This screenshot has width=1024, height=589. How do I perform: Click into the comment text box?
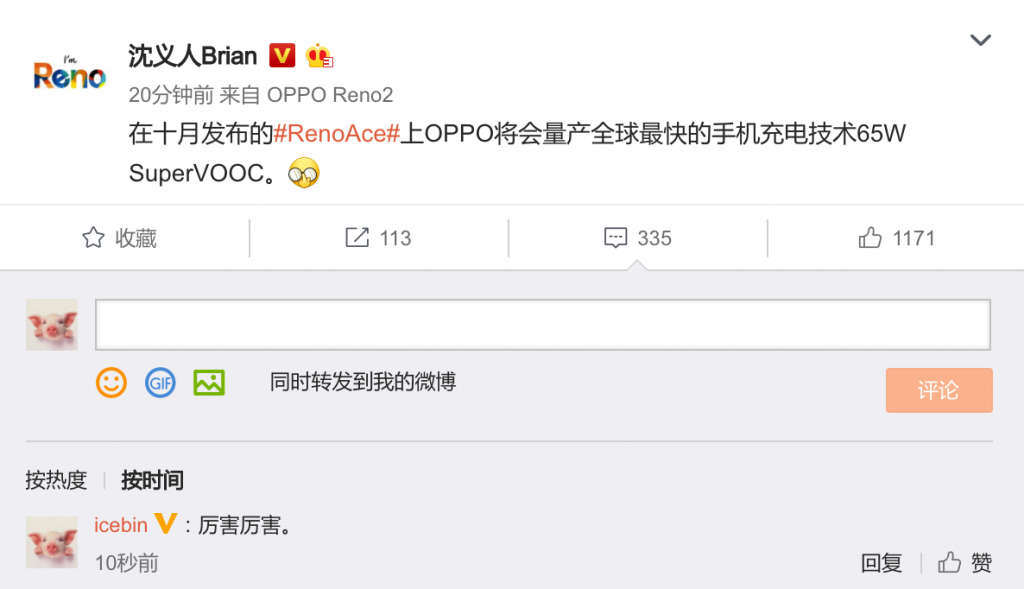(543, 325)
